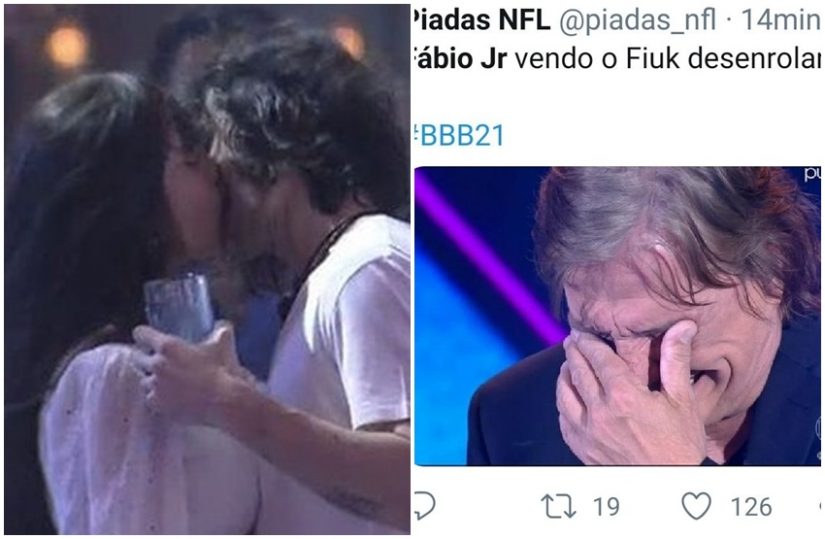Screen dimensions: 825x539
Task: Open the left photo of couple kissing
Action: [207, 270]
